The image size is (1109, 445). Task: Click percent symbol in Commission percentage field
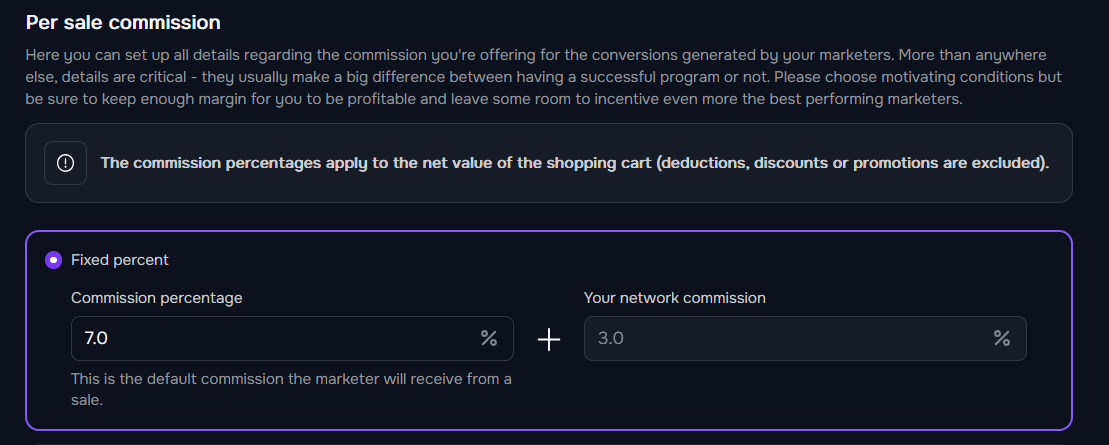click(489, 338)
